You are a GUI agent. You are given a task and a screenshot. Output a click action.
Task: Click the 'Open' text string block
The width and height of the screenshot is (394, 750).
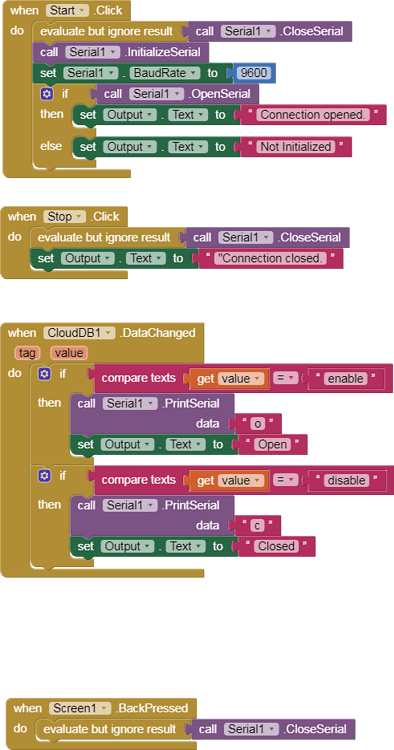click(x=273, y=444)
